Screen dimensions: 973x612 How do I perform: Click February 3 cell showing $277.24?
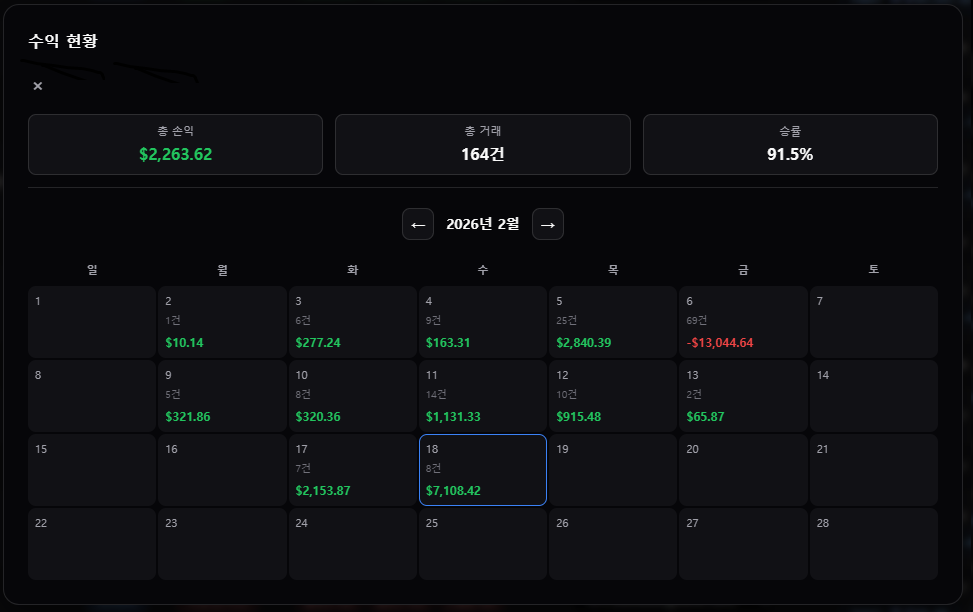pyautogui.click(x=352, y=322)
